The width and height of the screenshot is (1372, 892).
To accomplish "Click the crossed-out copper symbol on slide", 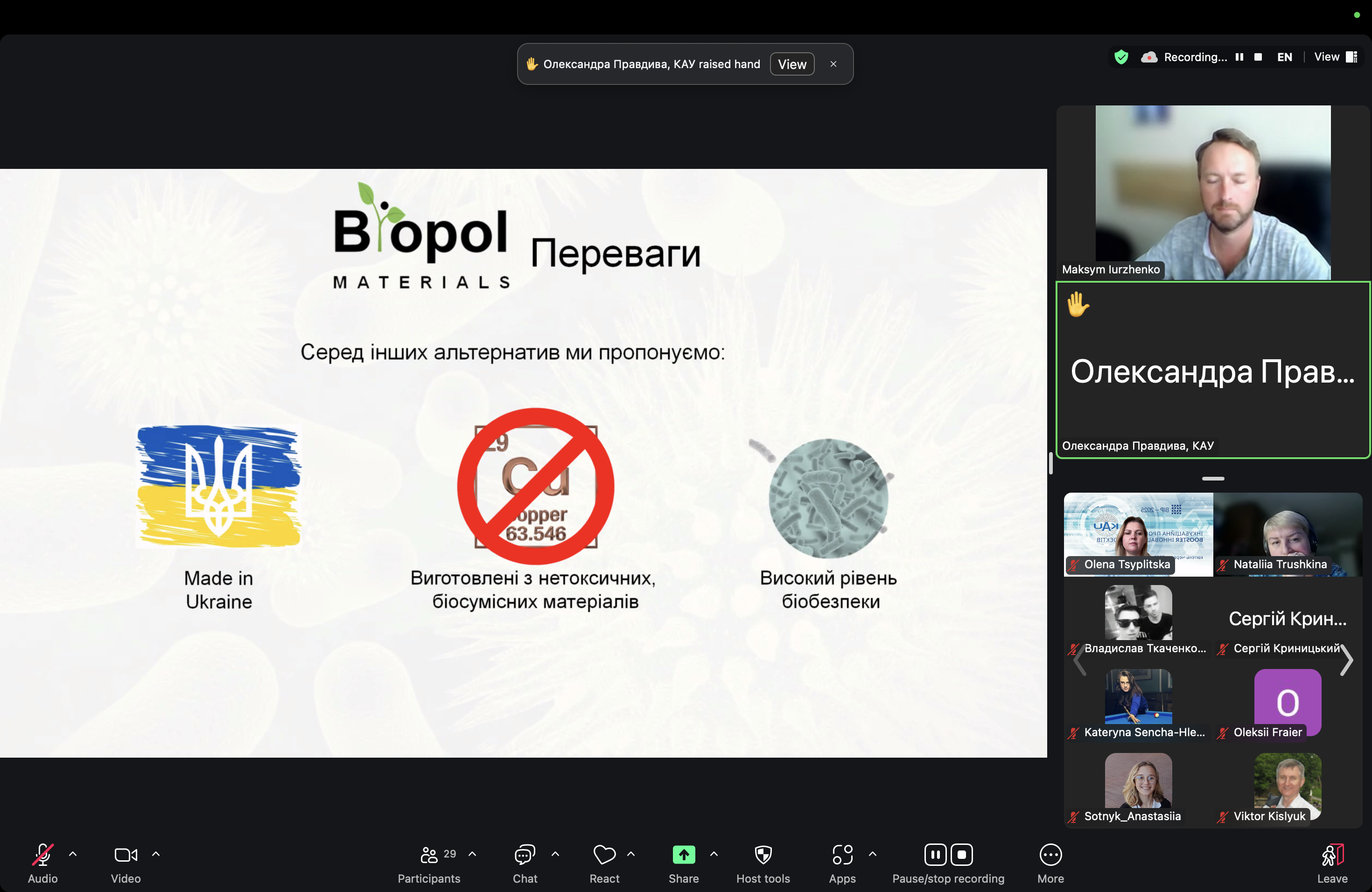I will point(536,486).
